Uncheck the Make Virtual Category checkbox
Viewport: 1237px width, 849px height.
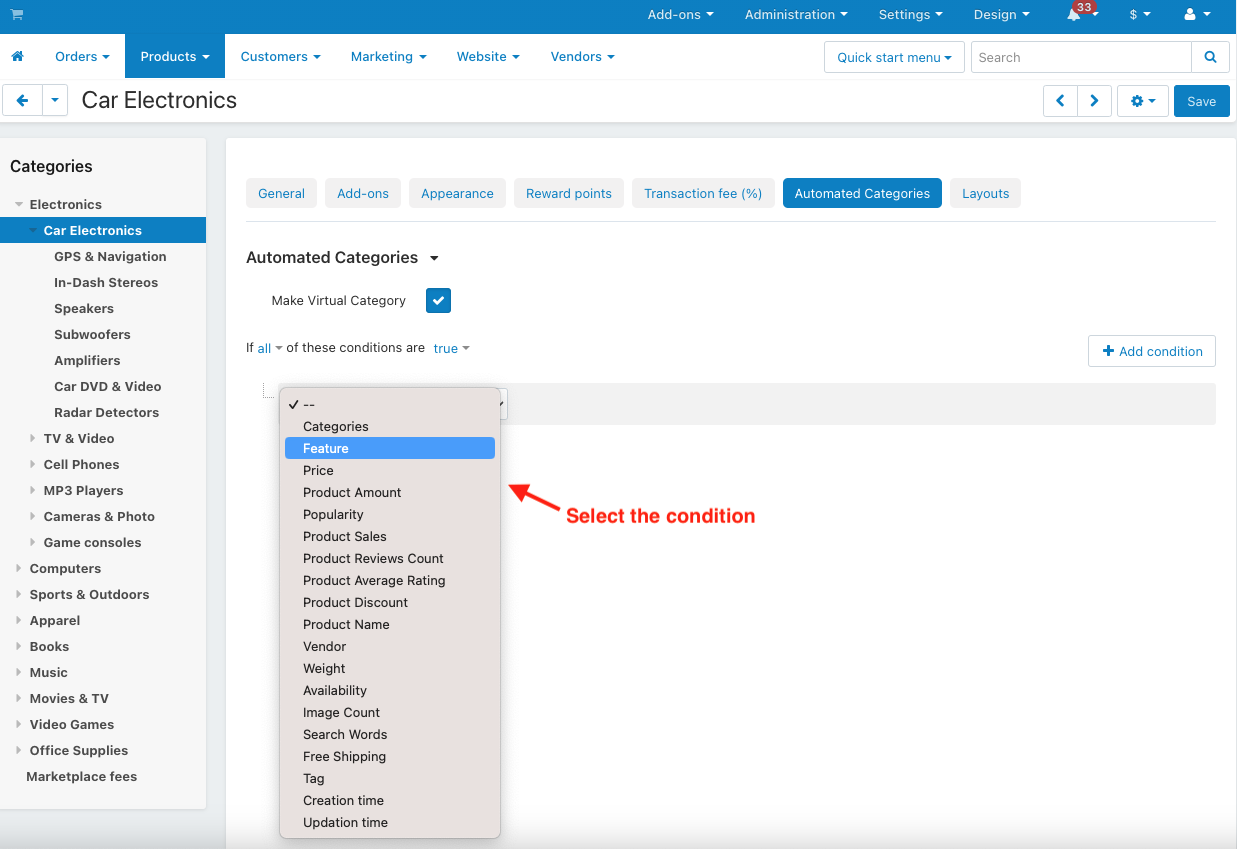coord(438,300)
